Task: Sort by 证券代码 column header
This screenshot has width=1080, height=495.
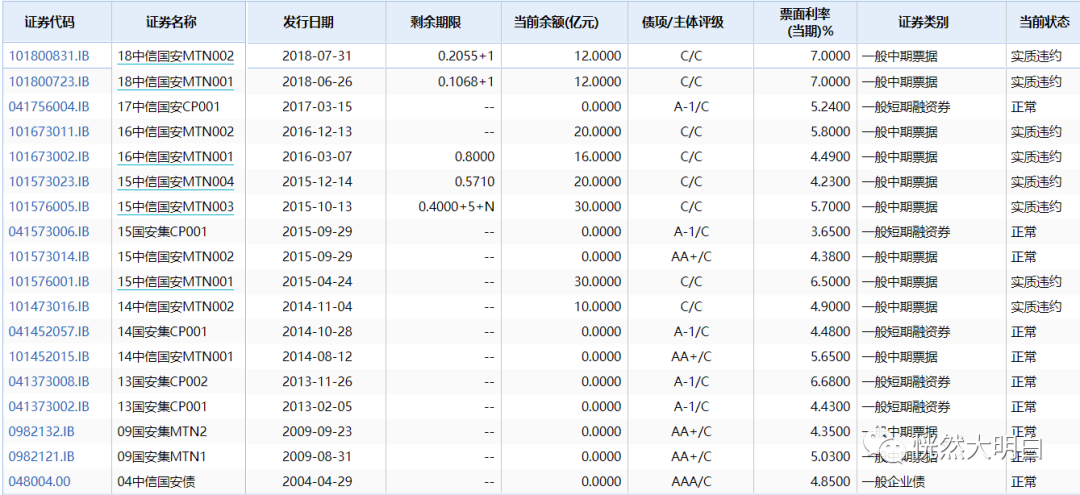Action: 50,22
